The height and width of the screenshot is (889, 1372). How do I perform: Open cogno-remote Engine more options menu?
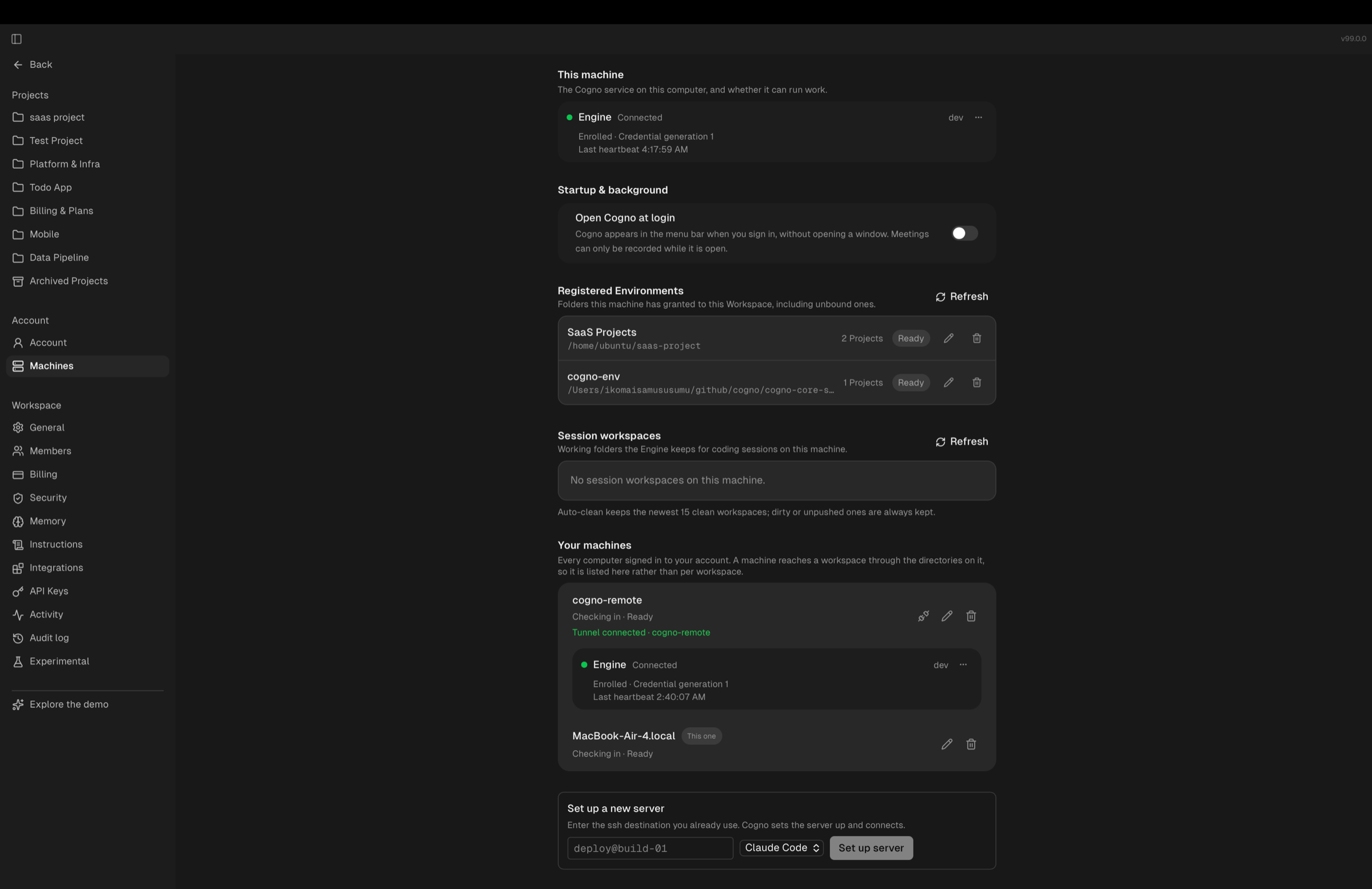pyautogui.click(x=963, y=665)
